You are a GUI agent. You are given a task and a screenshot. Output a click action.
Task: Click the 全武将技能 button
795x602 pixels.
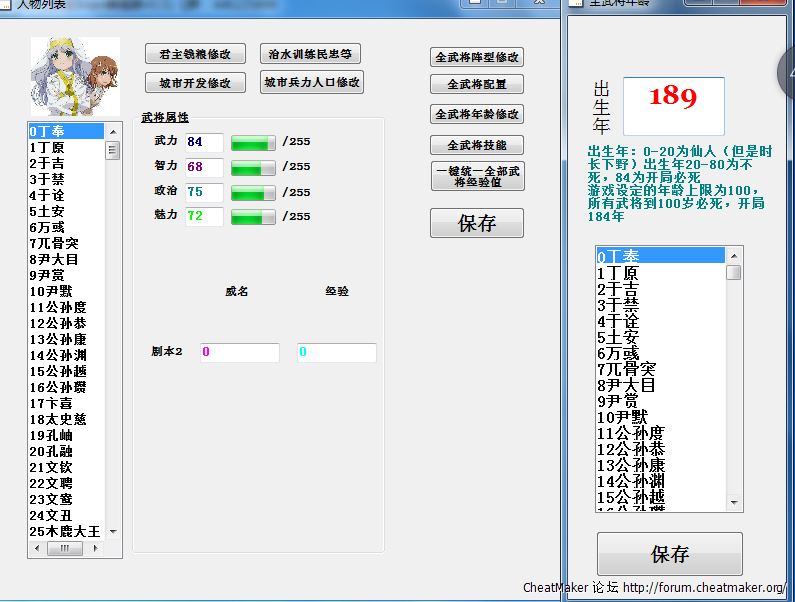477,145
